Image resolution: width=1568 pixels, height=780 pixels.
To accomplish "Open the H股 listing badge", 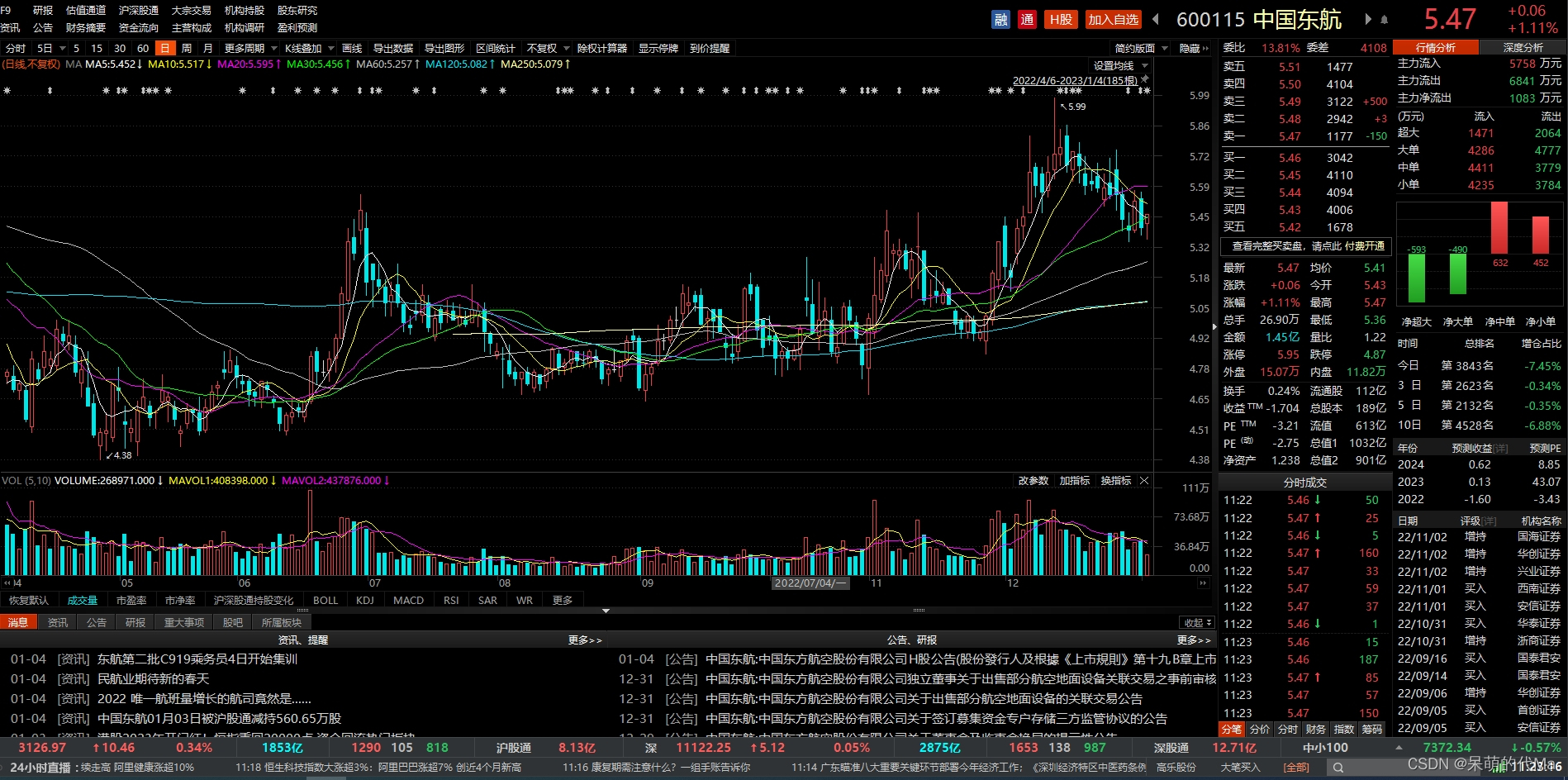I will [x=1061, y=20].
